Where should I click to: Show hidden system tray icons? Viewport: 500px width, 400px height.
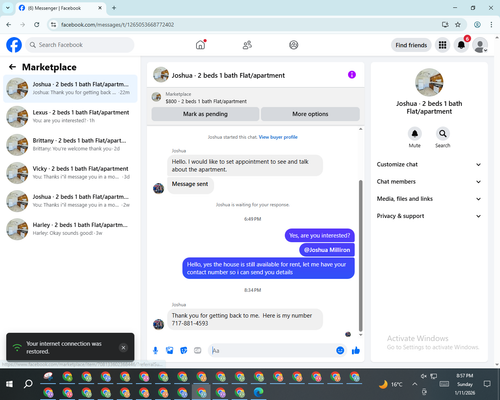pos(414,384)
